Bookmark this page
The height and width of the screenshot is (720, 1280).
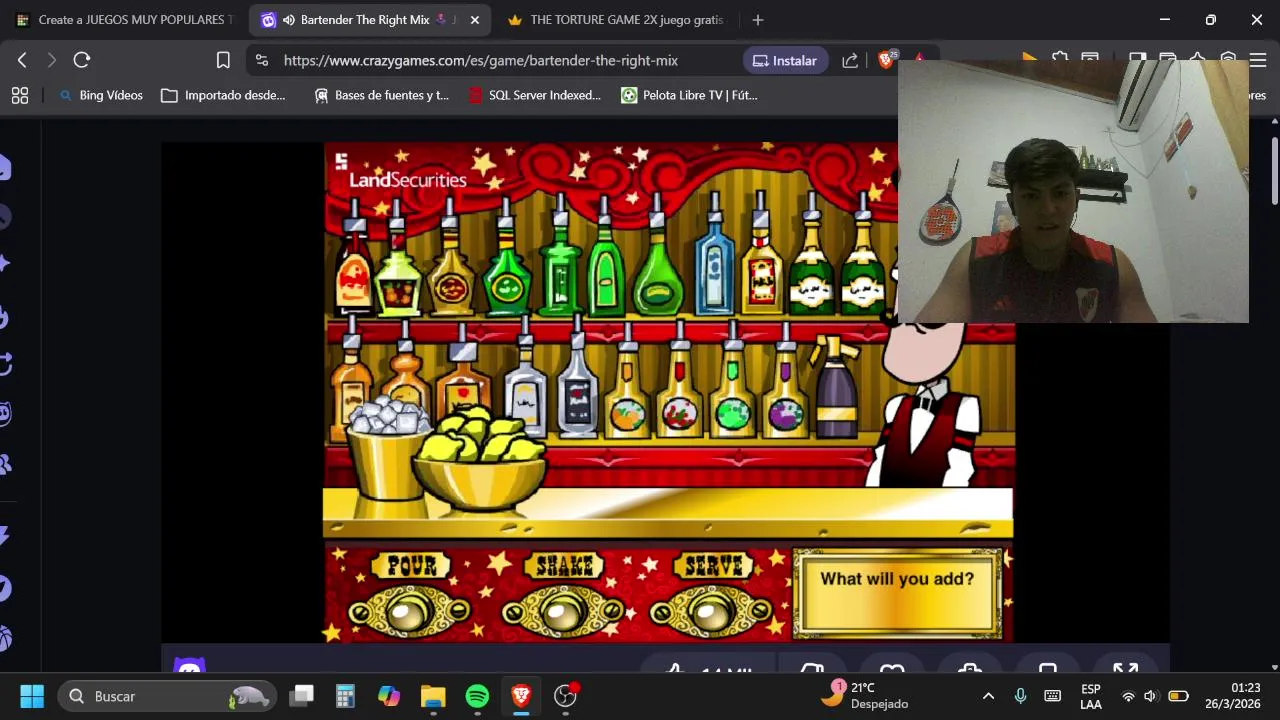click(x=223, y=60)
